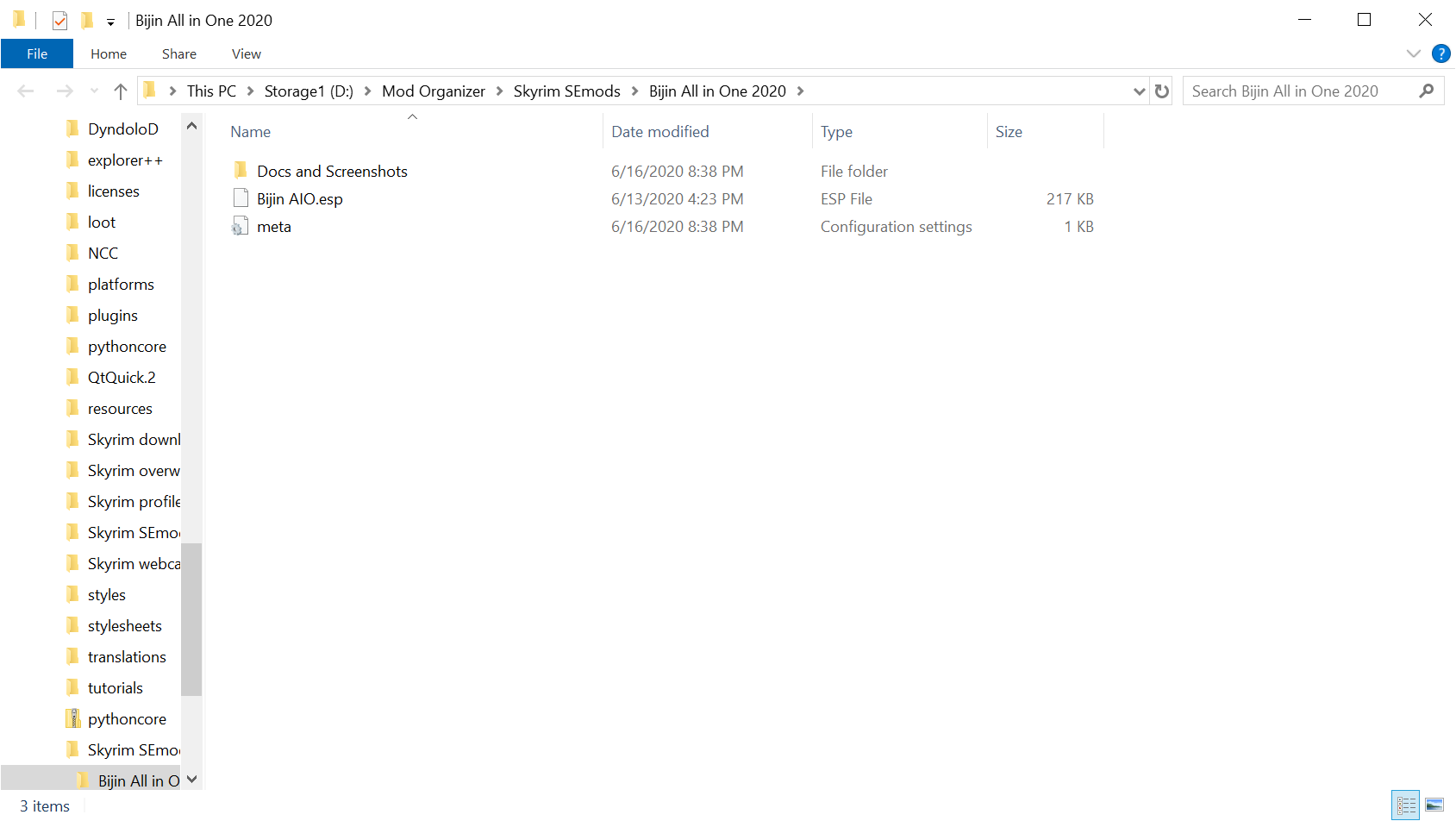The width and height of the screenshot is (1456, 821).
Task: Click the navigation pane scrollbar thumb
Action: (191, 619)
